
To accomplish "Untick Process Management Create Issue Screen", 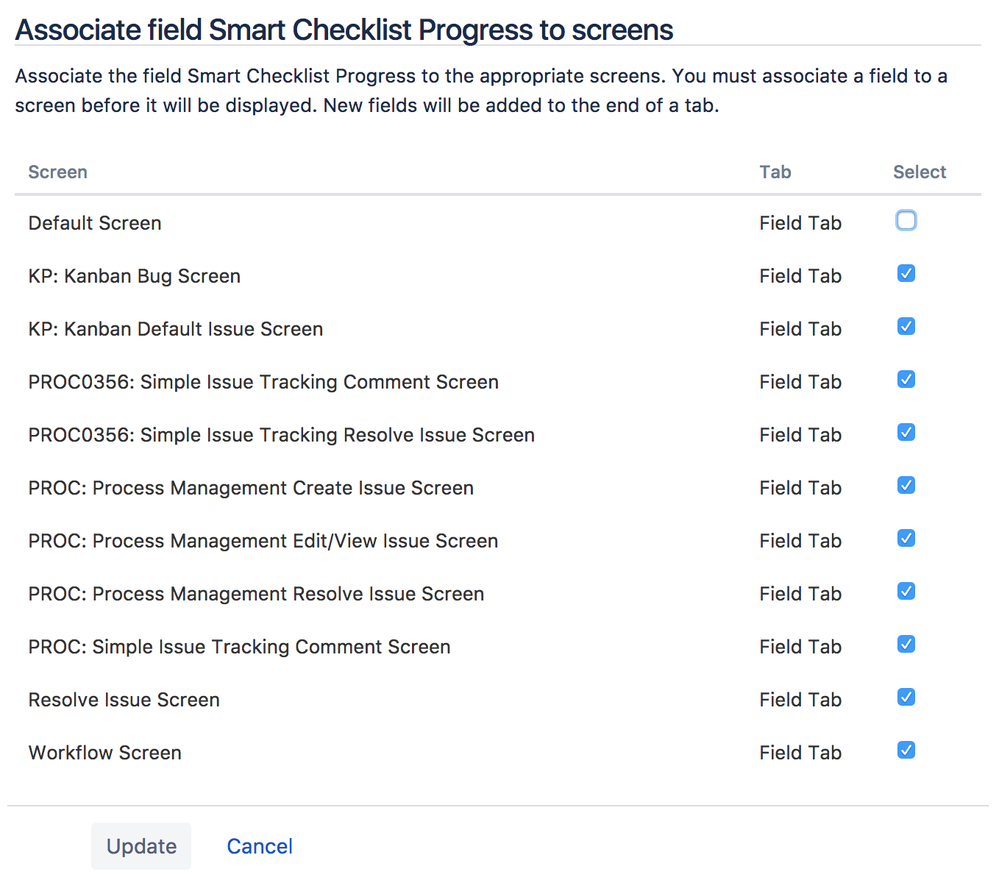I will point(906,486).
